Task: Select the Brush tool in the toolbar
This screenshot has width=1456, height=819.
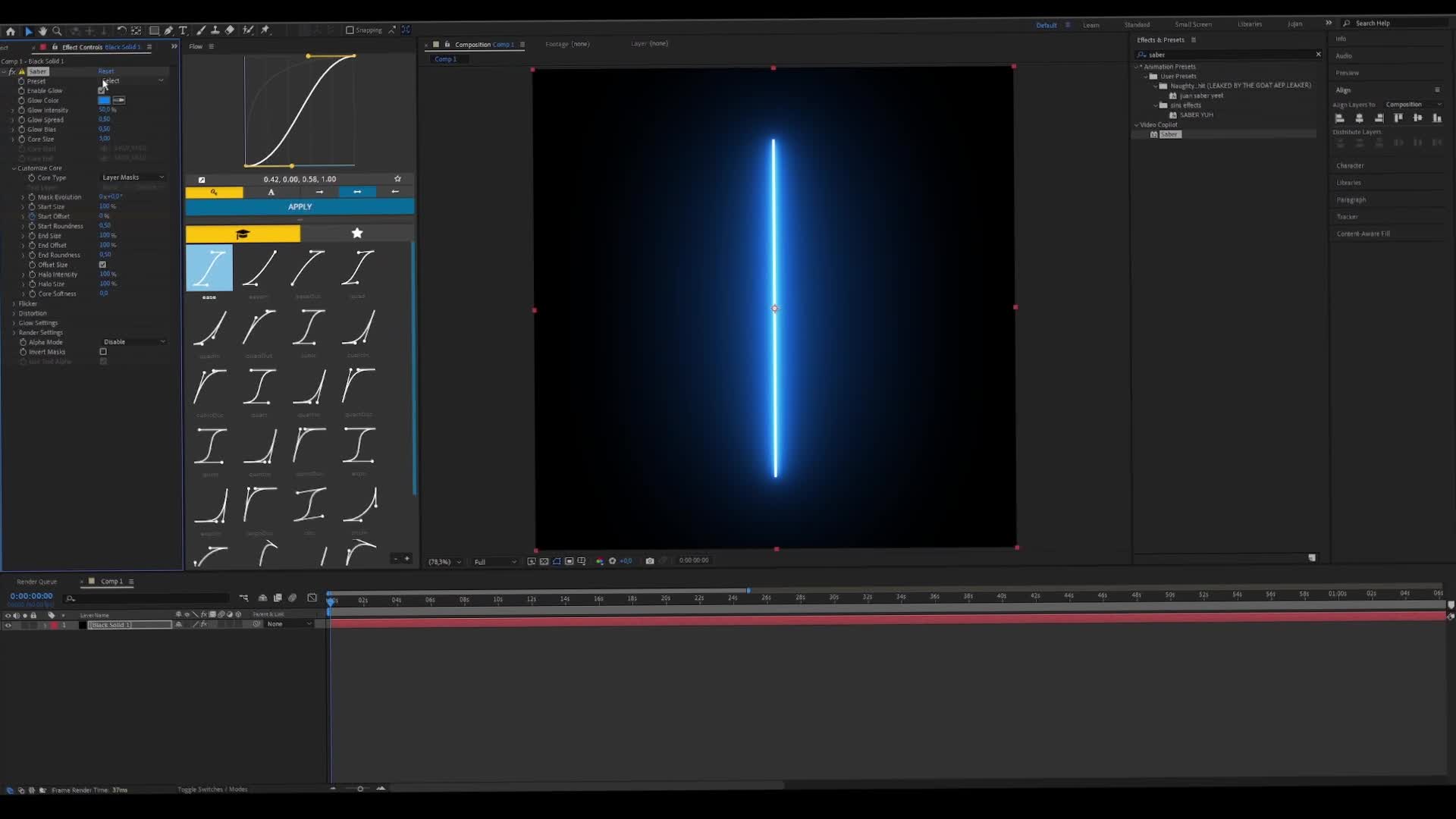Action: tap(201, 31)
